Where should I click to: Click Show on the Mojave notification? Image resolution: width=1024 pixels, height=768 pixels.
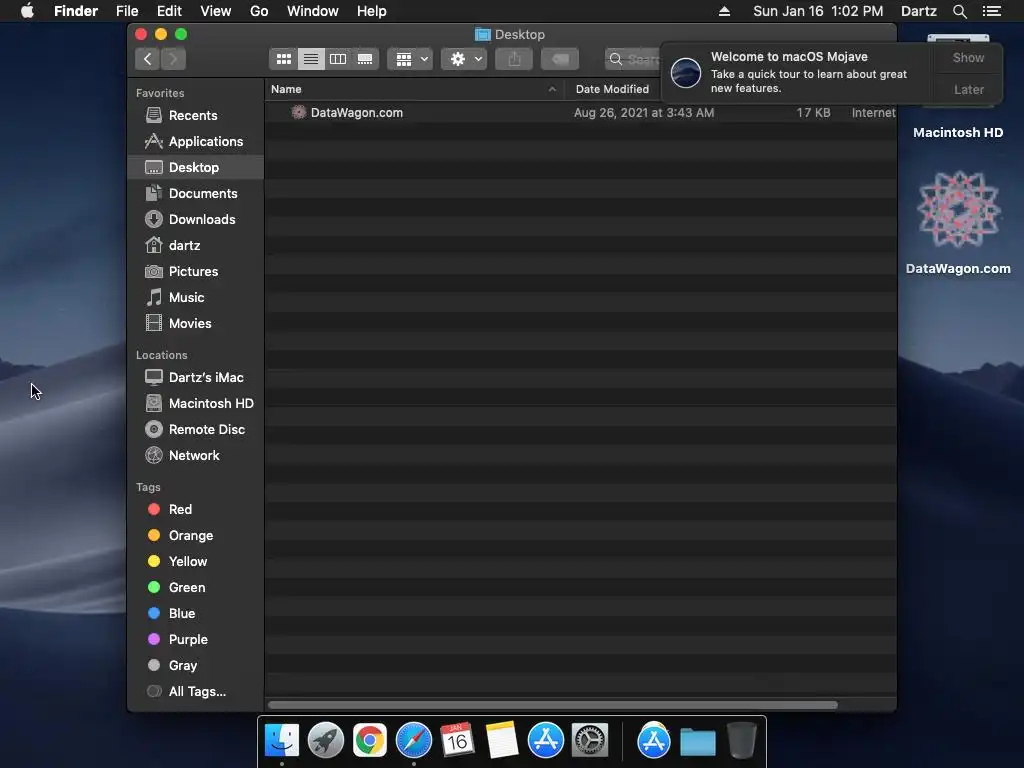(968, 58)
